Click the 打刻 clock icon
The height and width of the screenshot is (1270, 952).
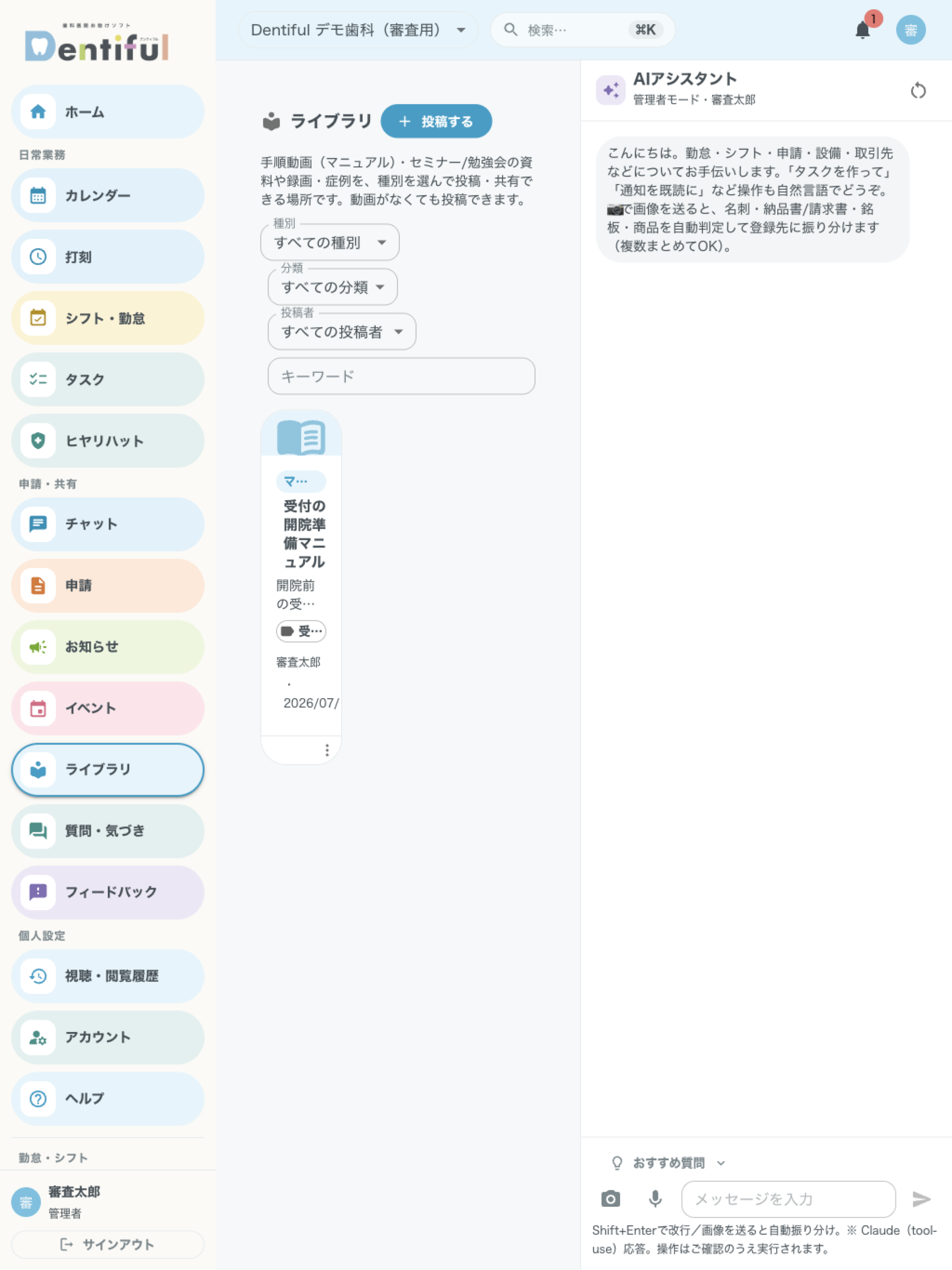(x=38, y=257)
